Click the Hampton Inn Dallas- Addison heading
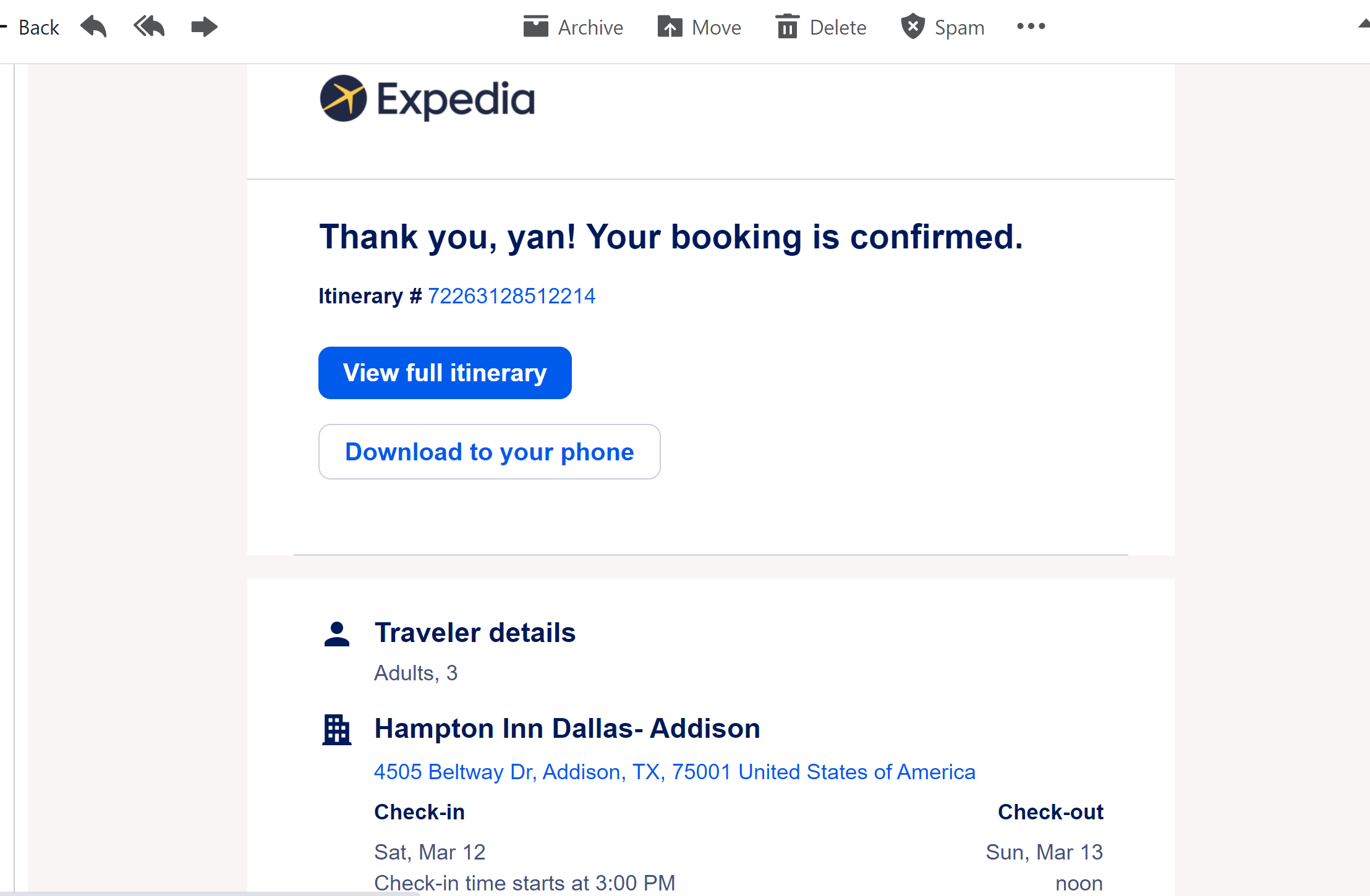The image size is (1370, 896). (567, 729)
